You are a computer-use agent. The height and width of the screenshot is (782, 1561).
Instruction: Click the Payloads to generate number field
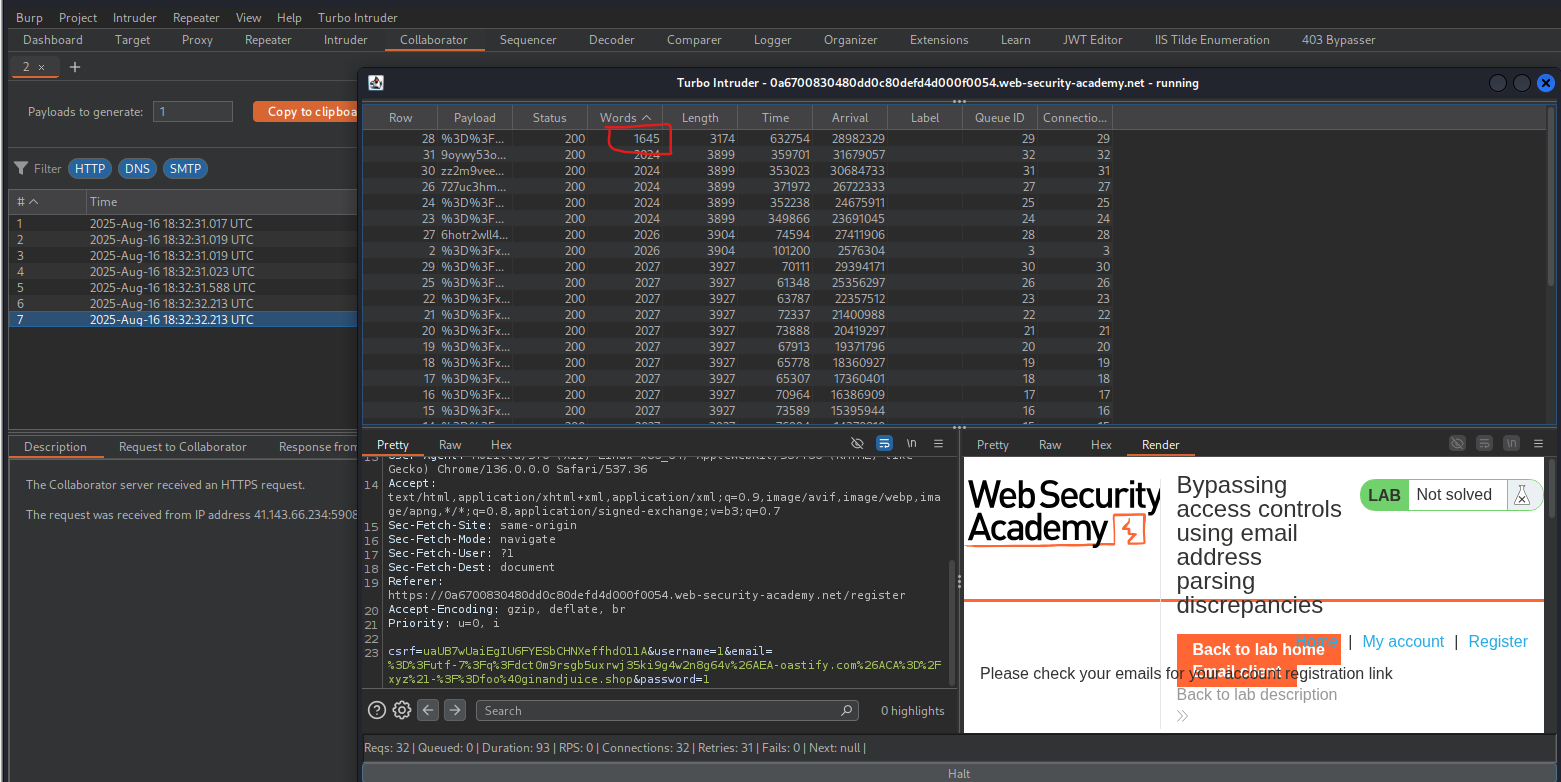[193, 111]
